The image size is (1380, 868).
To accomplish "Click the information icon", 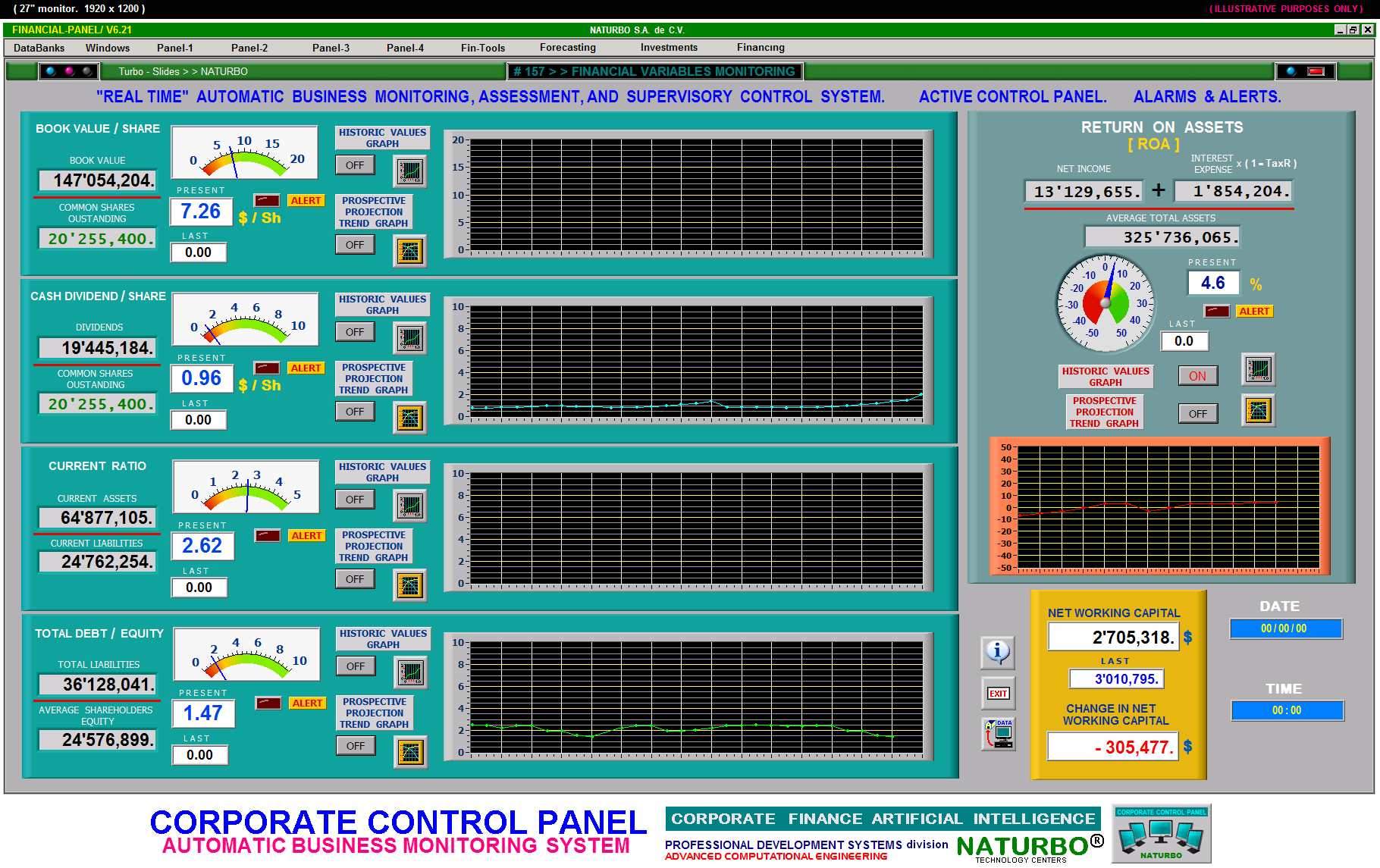I will tap(998, 652).
